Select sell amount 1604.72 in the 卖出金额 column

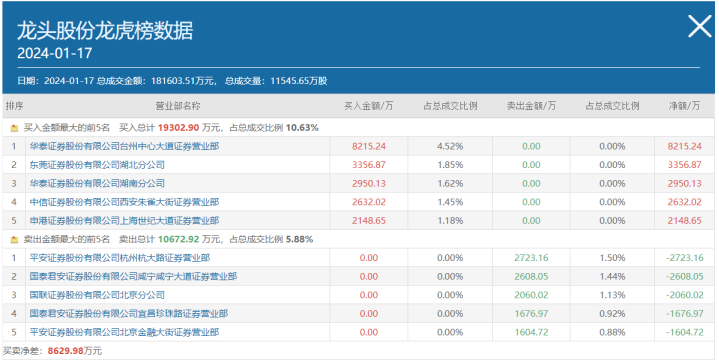click(x=531, y=332)
